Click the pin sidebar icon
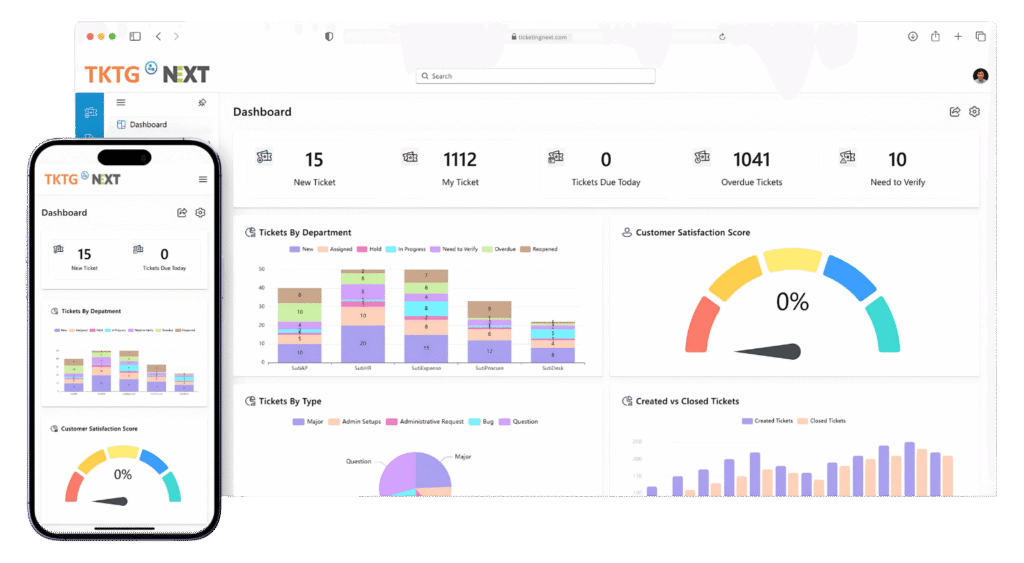 [x=202, y=102]
